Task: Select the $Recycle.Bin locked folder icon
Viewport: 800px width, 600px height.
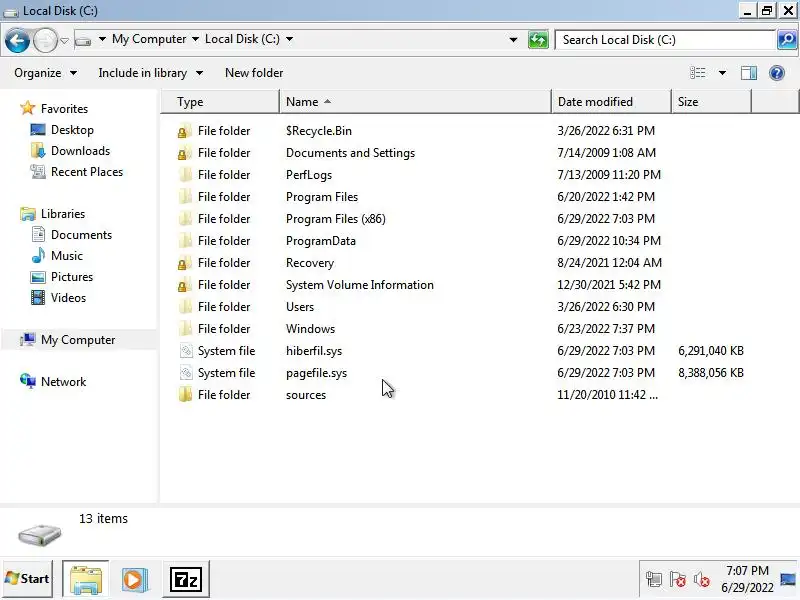Action: point(185,131)
